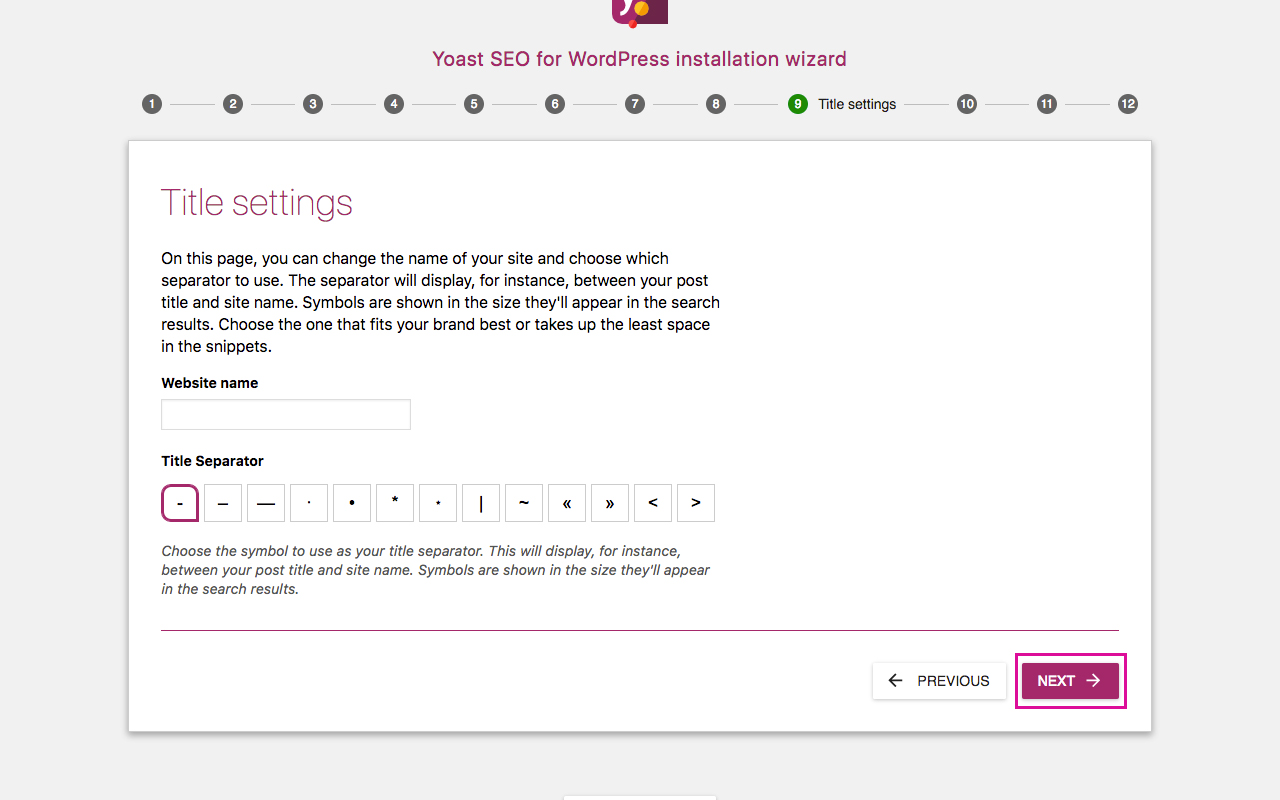The image size is (1280, 800).
Task: Go to wizard step 10
Action: click(967, 104)
